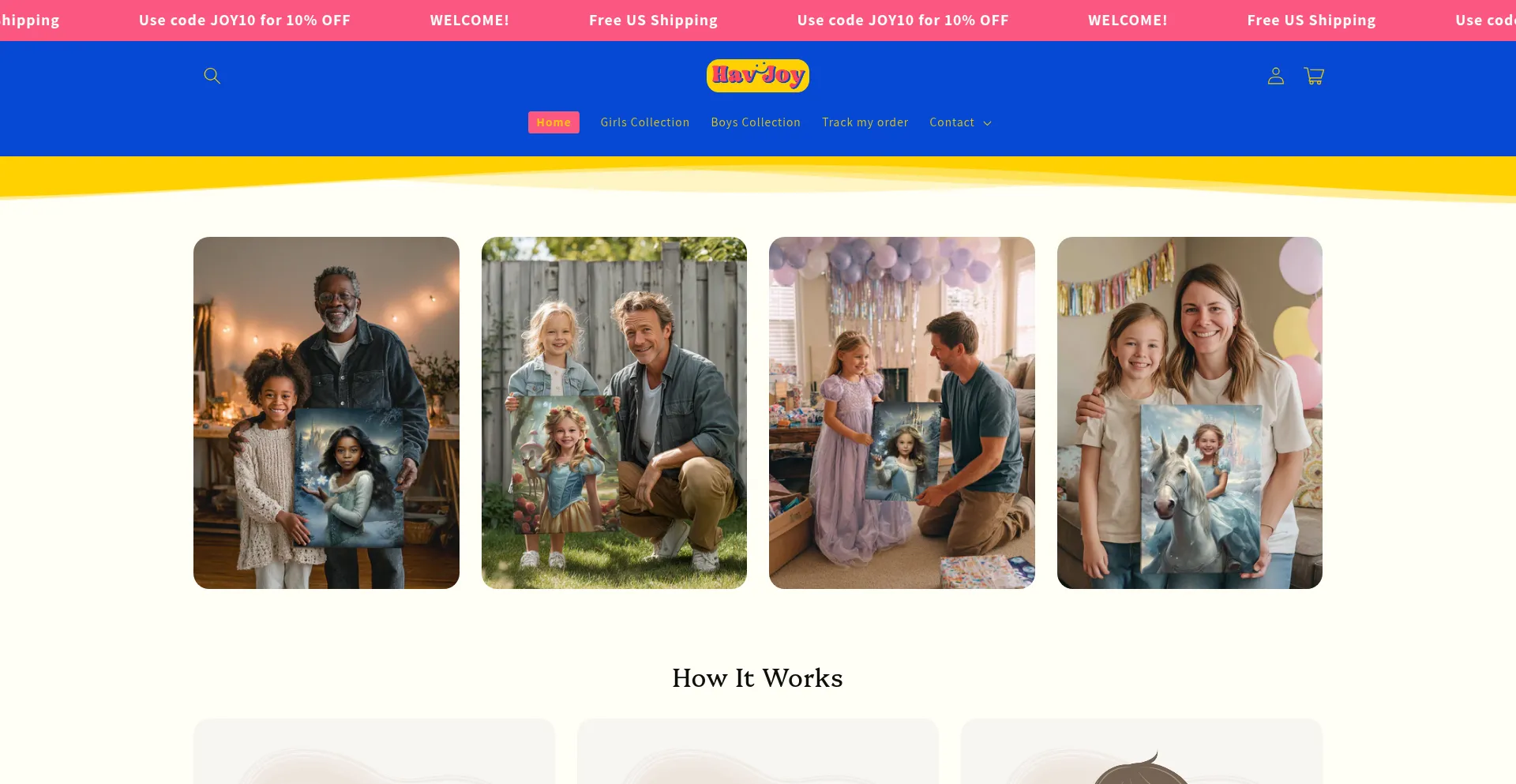Click the middle How It Works card
This screenshot has width=1516, height=784.
758,752
